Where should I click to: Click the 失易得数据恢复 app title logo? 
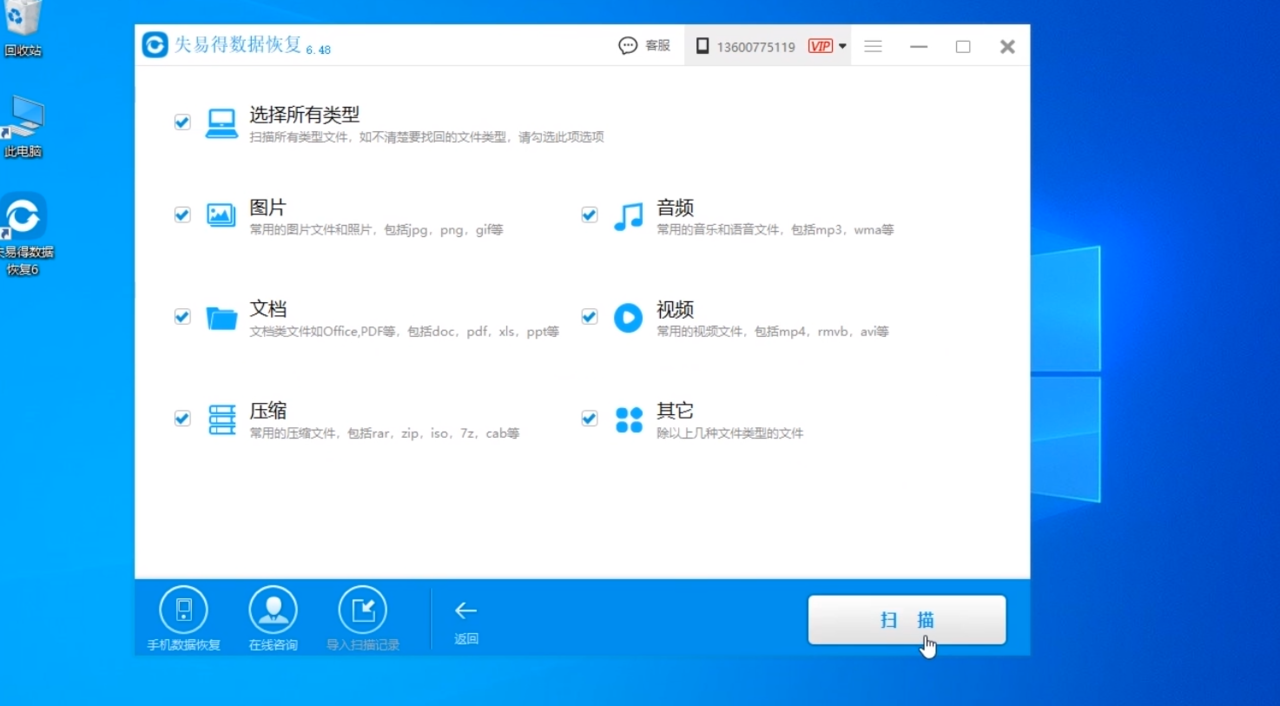154,45
